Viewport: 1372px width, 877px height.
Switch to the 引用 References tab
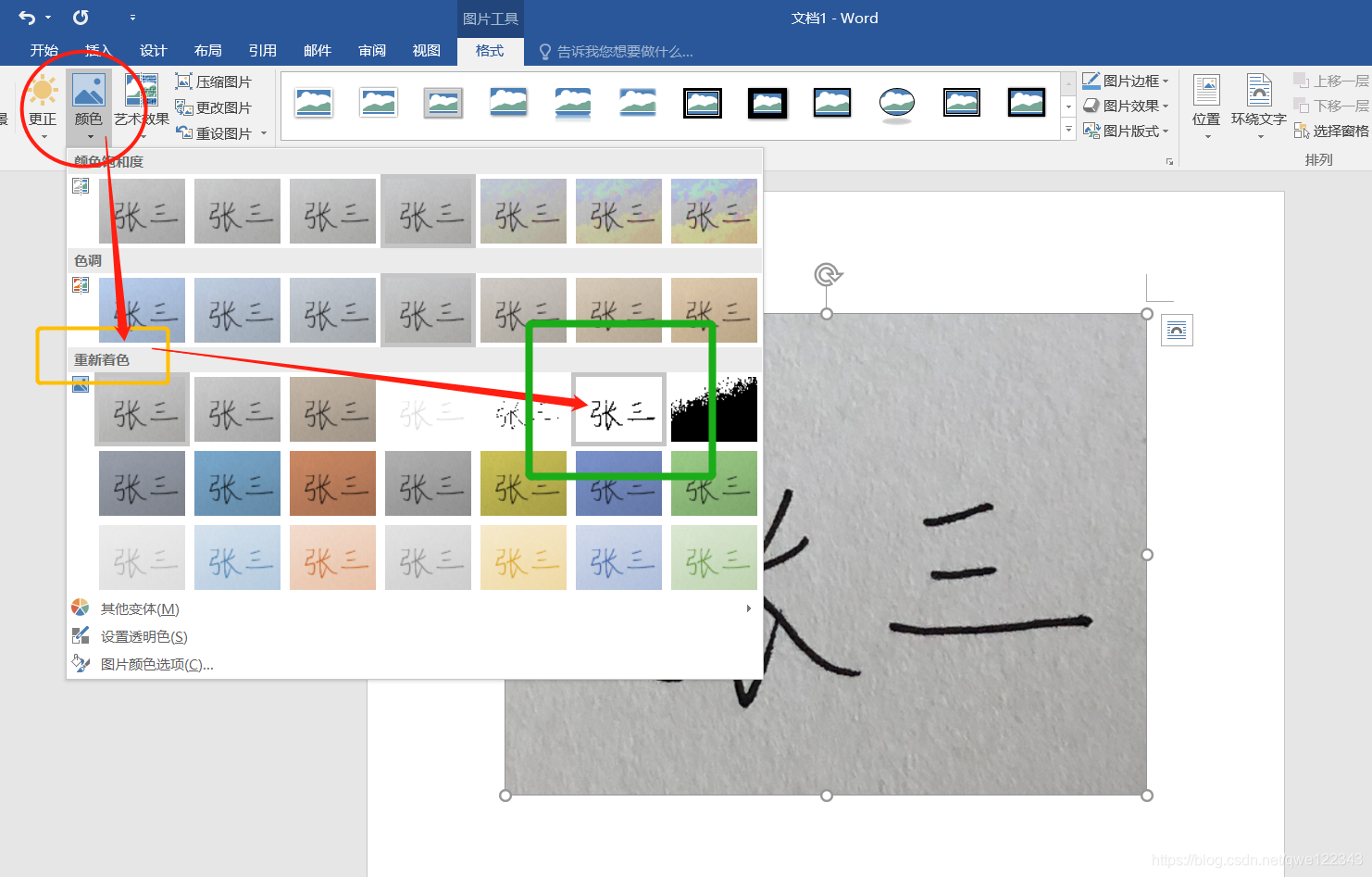pos(262,51)
